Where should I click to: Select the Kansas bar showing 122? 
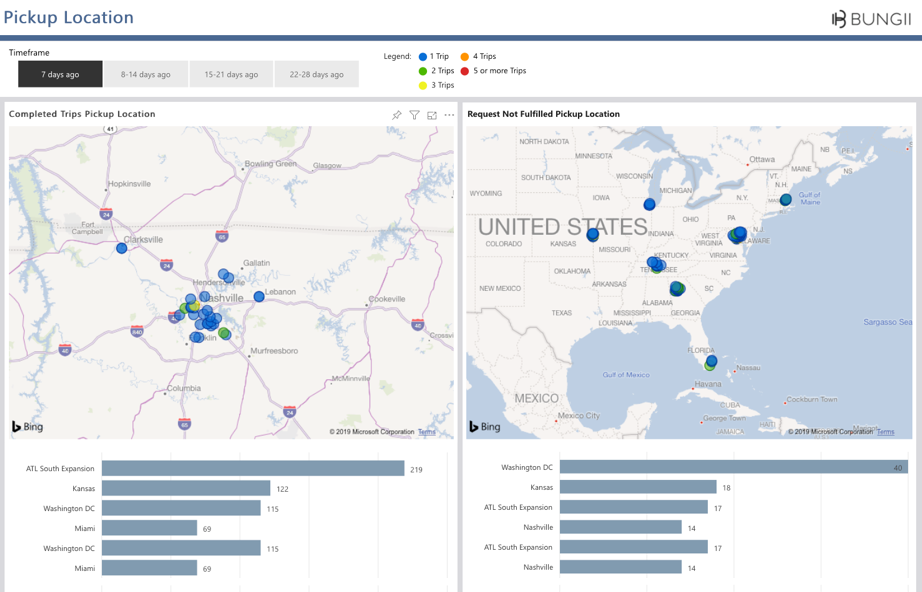[x=186, y=489]
